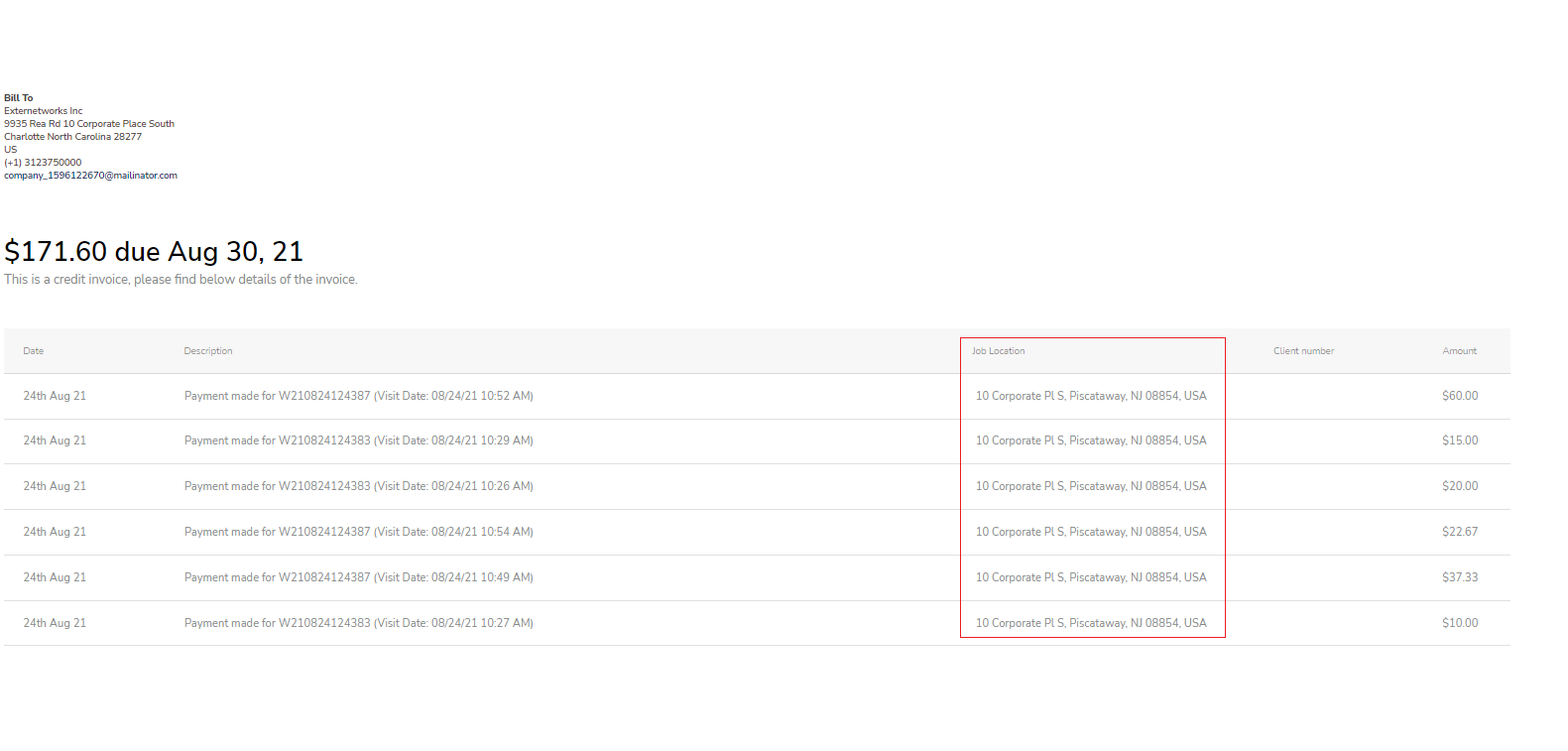Click the '$171.60 due Aug 30, 21' heading
Screen dimensions: 1568x751
tap(154, 252)
